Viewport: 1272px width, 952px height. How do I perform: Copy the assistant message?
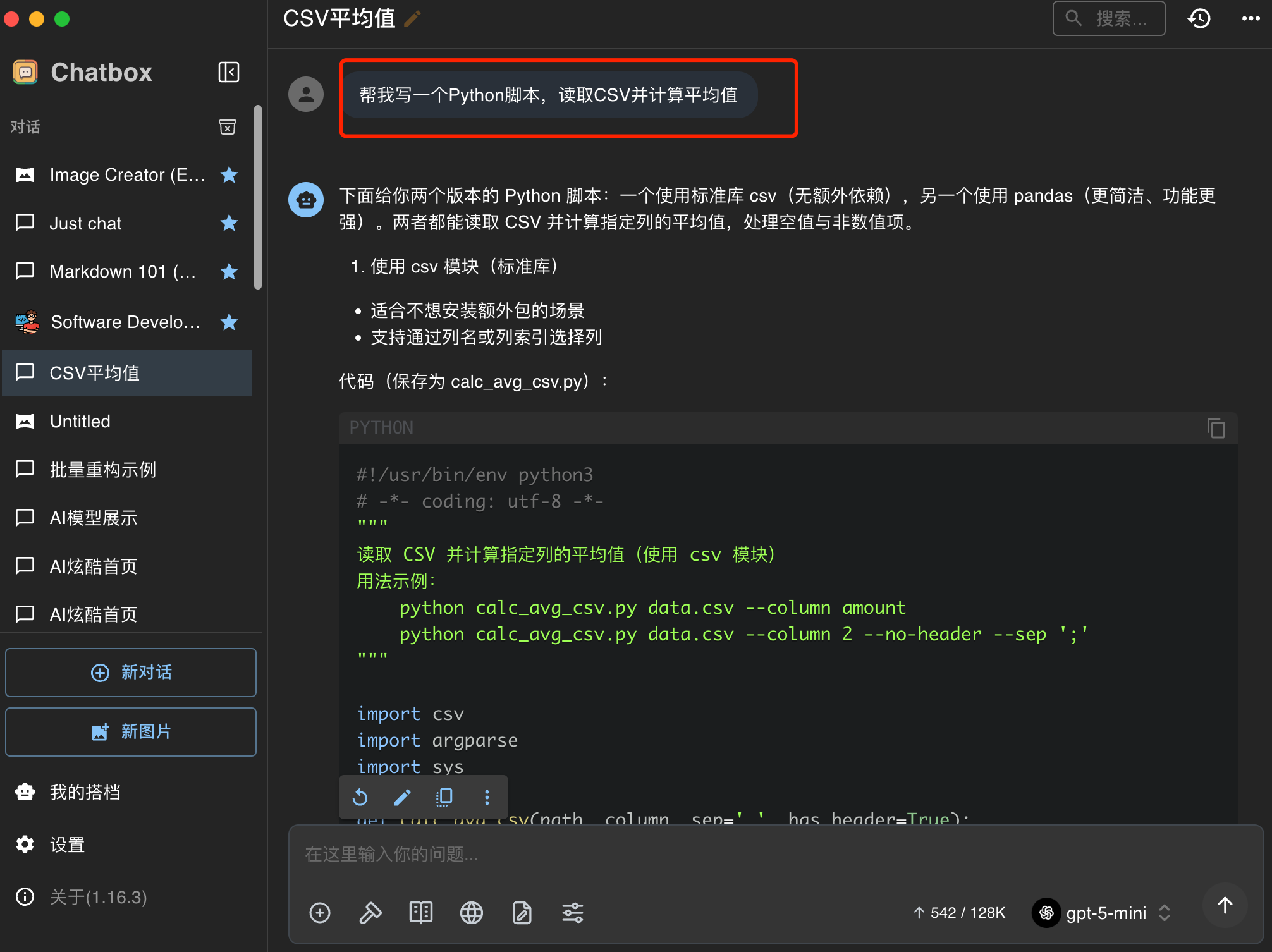[444, 797]
